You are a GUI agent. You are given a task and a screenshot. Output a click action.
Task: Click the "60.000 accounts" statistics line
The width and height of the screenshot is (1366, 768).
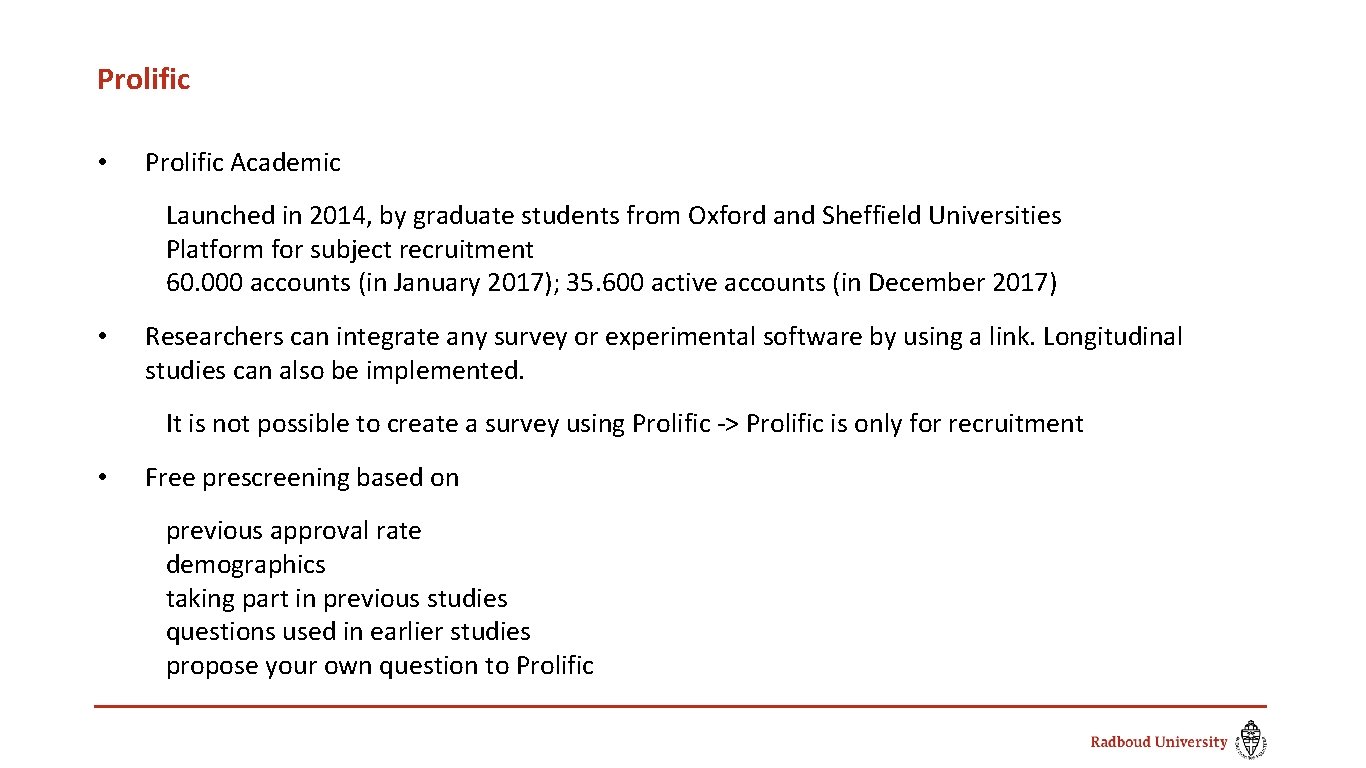(x=611, y=283)
